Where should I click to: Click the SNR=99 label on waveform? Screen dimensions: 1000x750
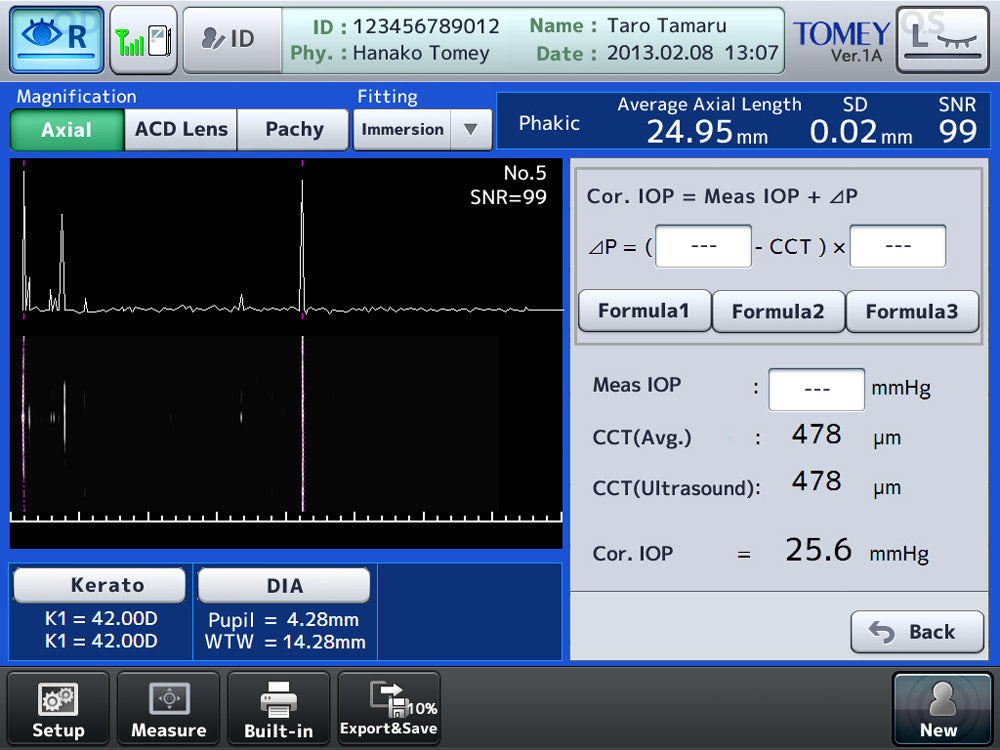click(508, 198)
